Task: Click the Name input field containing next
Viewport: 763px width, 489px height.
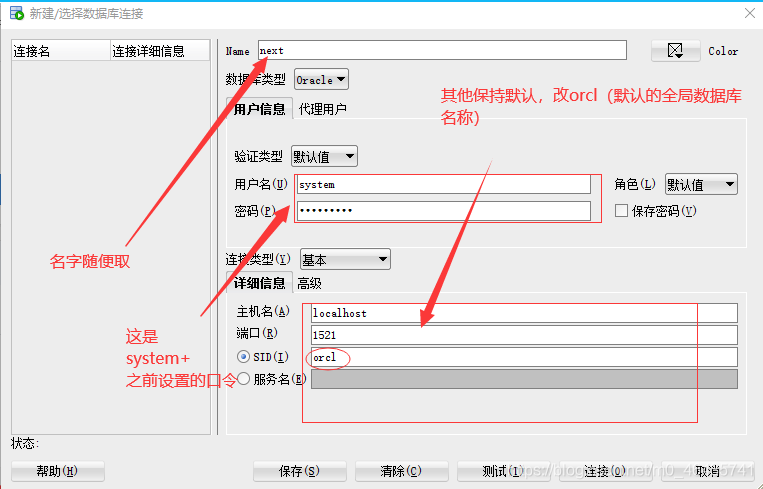Action: click(x=442, y=51)
